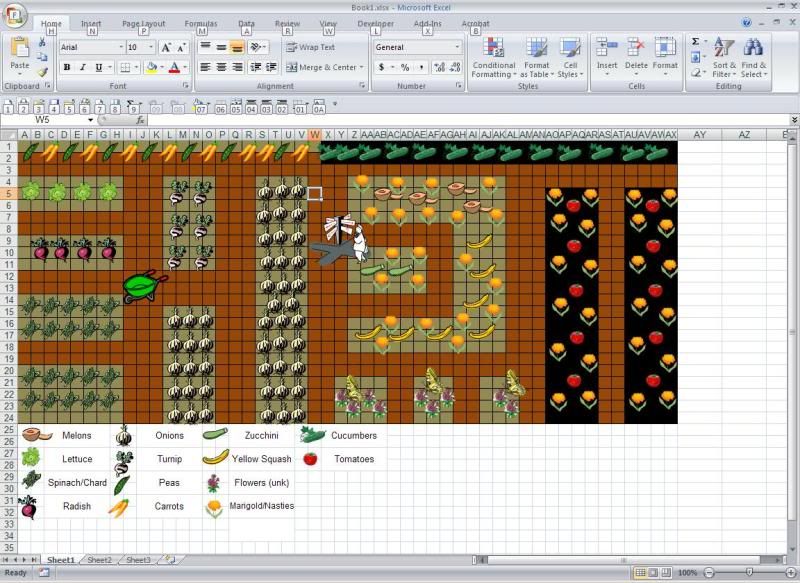The image size is (800, 583).
Task: Decrease font size with Shrink Font
Action: 181,47
